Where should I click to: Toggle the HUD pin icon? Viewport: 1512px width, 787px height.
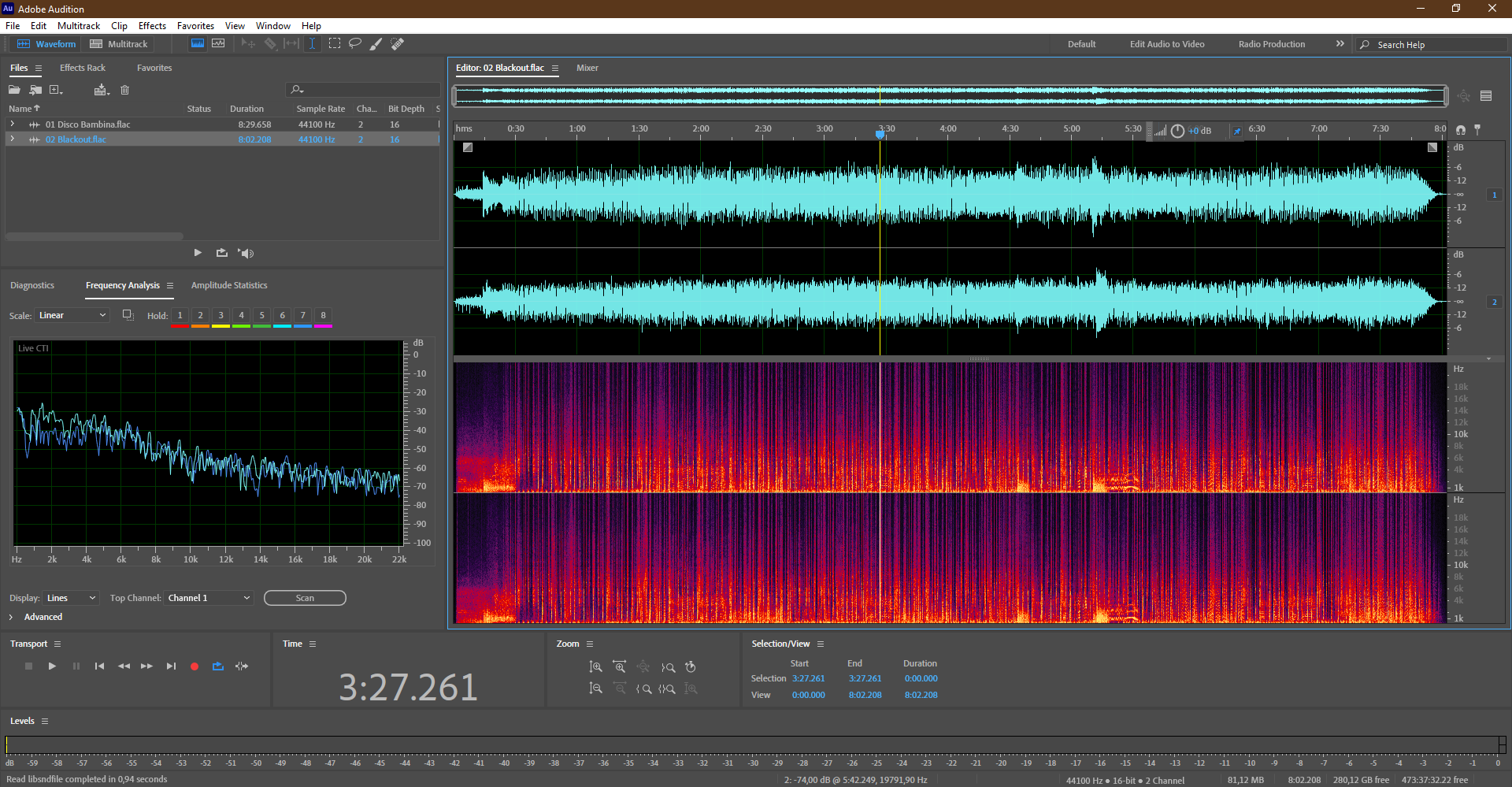click(x=1237, y=131)
